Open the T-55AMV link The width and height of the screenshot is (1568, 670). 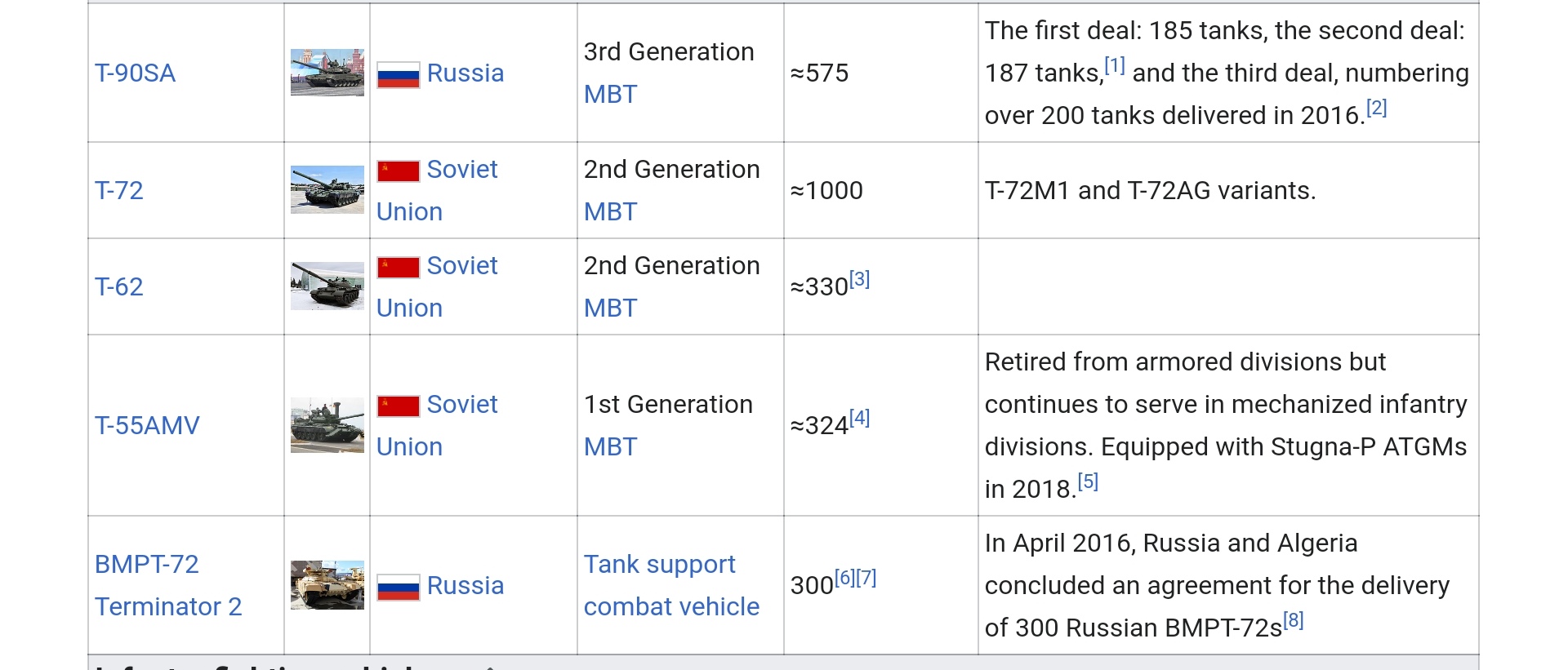click(147, 426)
